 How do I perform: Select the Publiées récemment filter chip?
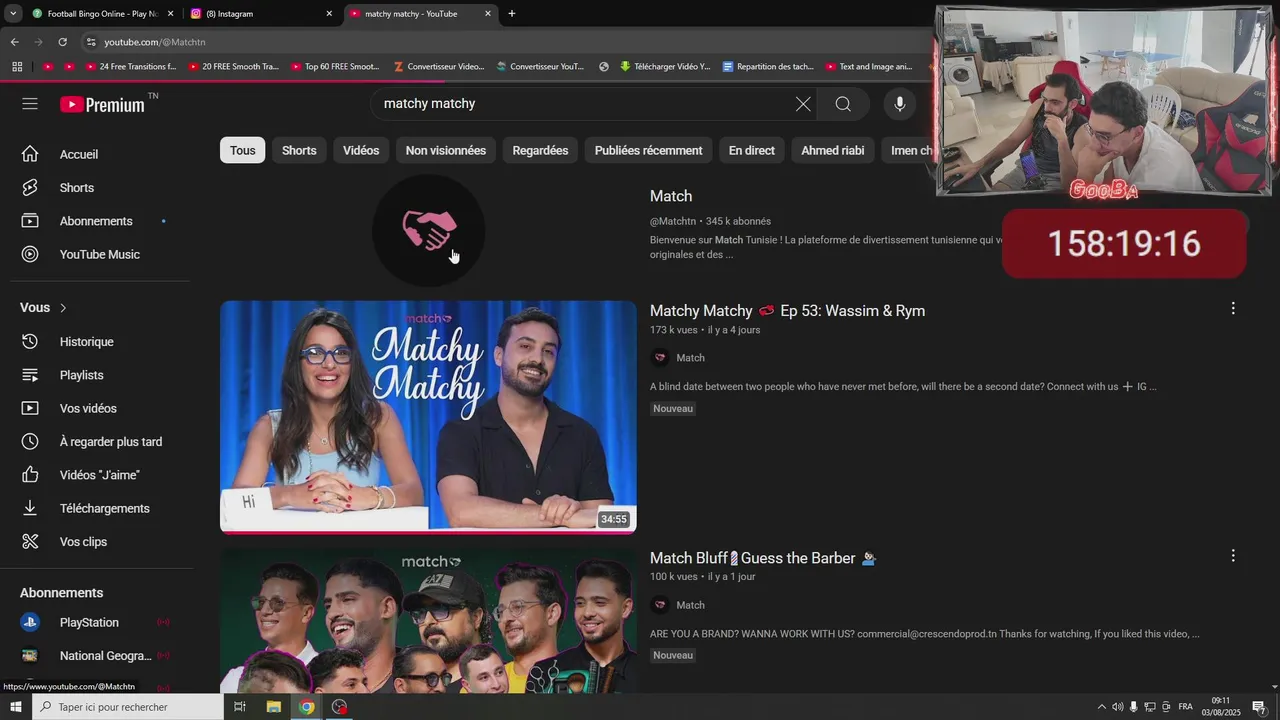[648, 150]
